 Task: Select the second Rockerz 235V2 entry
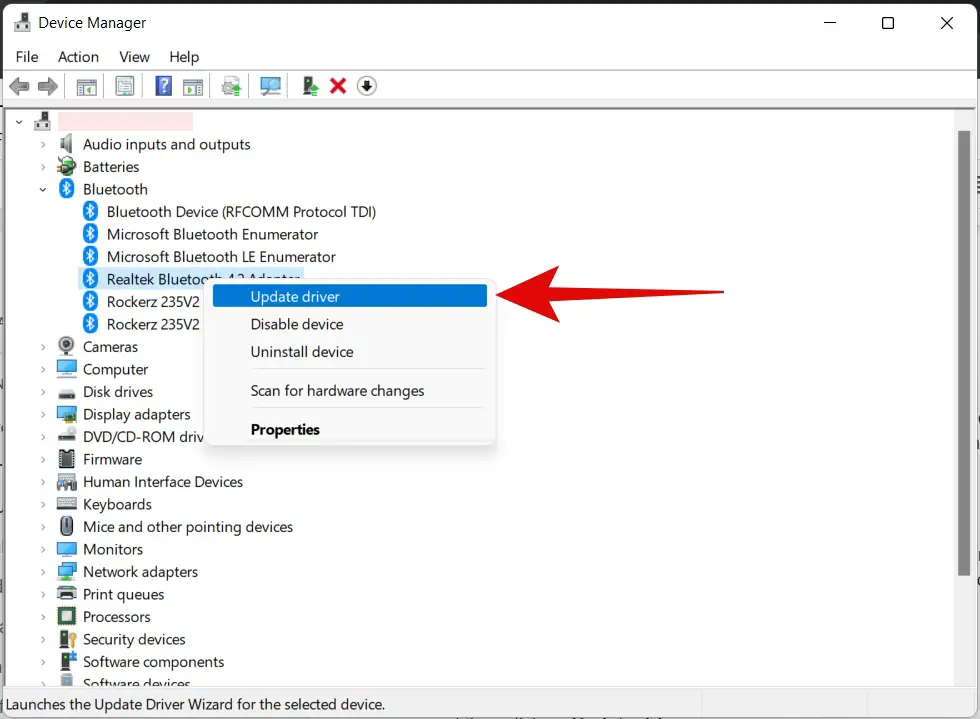pos(153,324)
